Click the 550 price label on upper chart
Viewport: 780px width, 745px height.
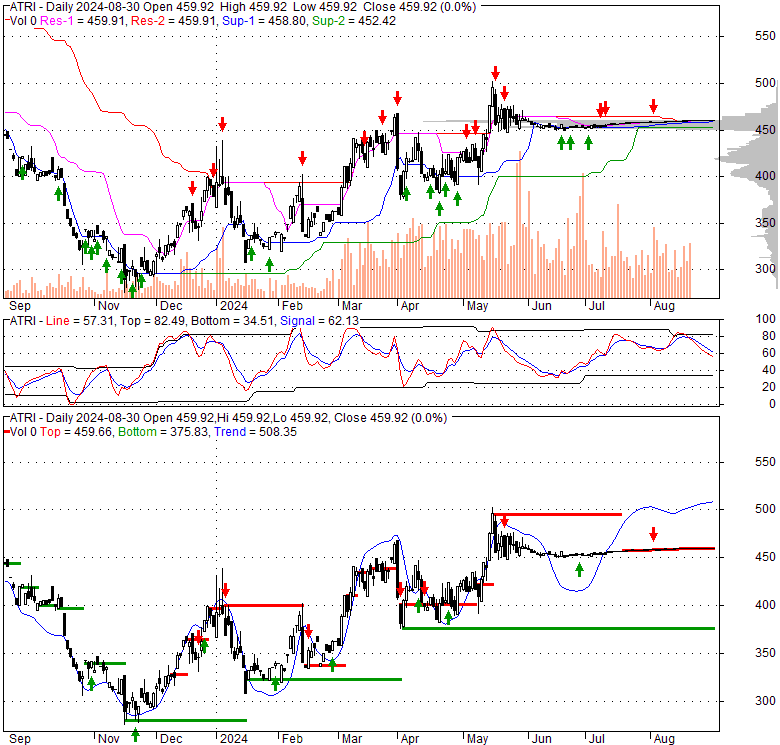765,36
